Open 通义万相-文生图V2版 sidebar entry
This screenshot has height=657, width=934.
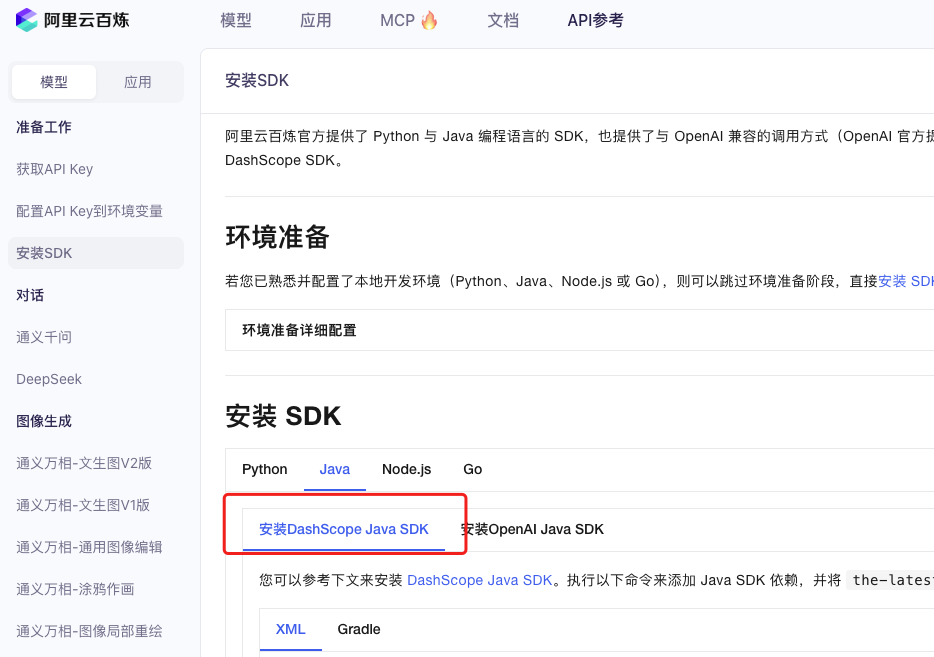pos(84,463)
